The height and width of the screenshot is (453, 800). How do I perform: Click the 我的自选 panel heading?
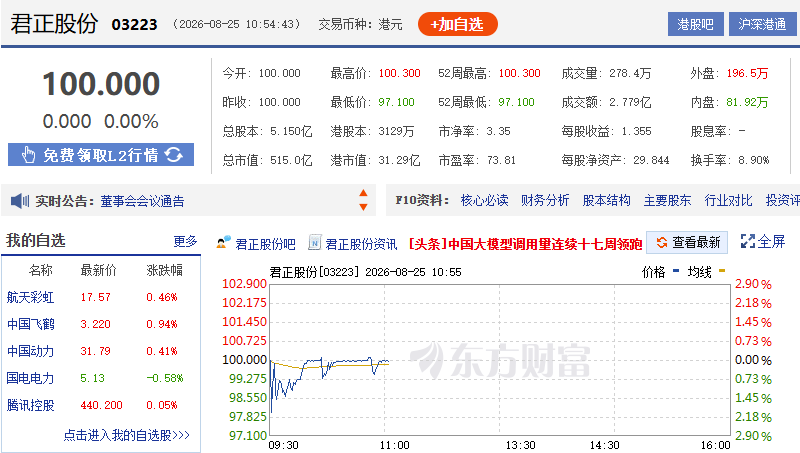[36, 240]
